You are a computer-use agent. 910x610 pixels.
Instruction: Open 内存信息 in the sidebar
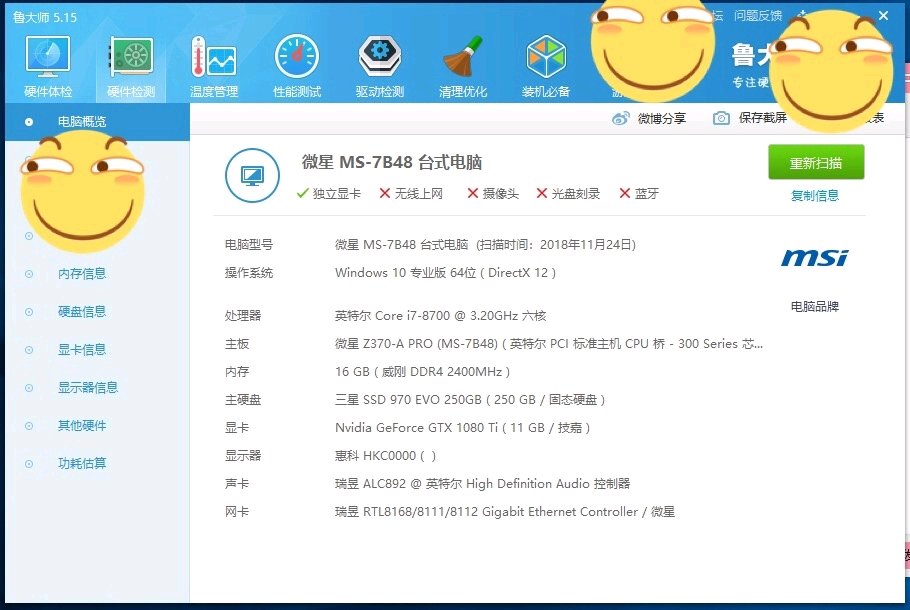click(82, 273)
